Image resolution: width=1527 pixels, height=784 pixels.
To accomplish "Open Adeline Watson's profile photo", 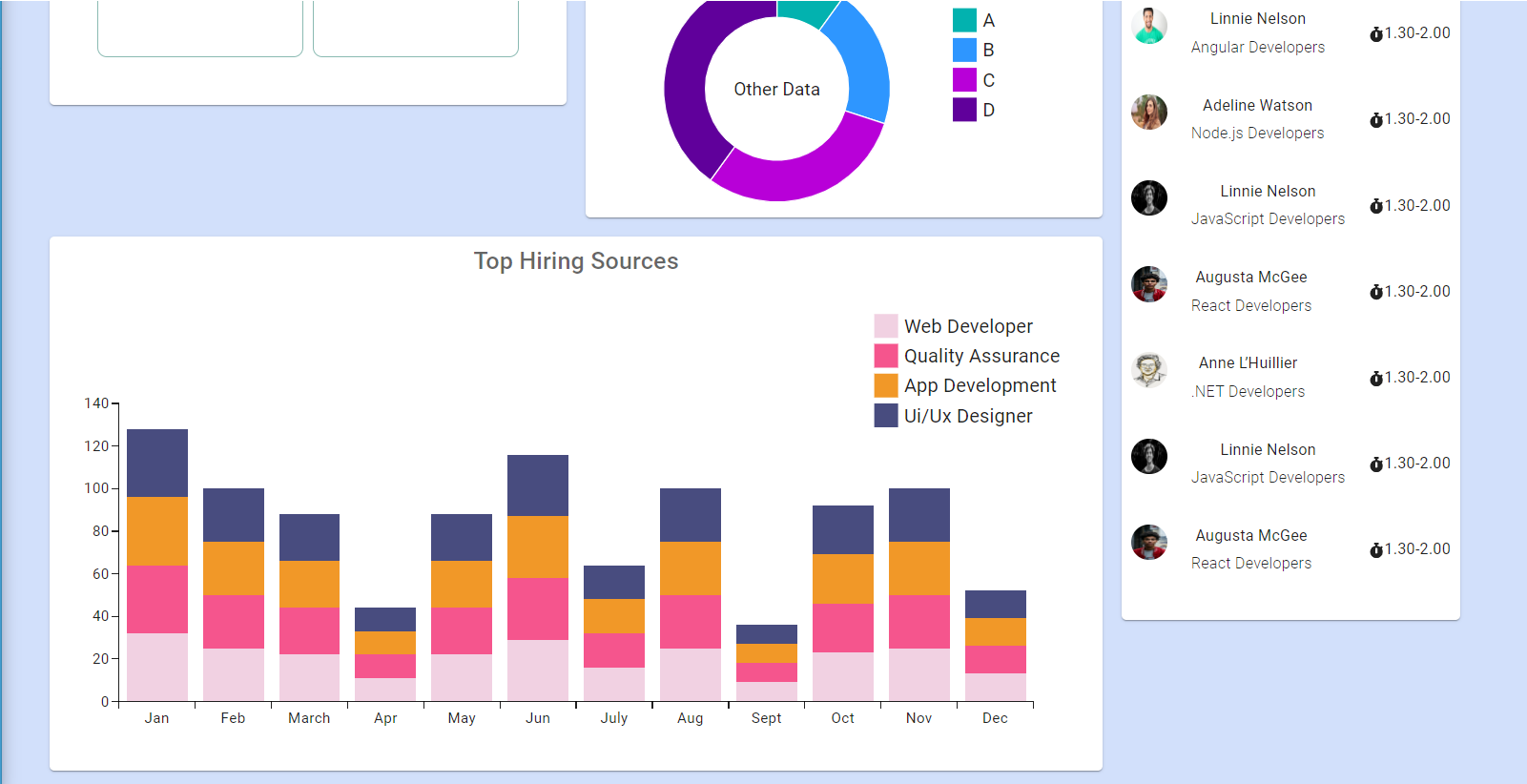I will (1149, 112).
